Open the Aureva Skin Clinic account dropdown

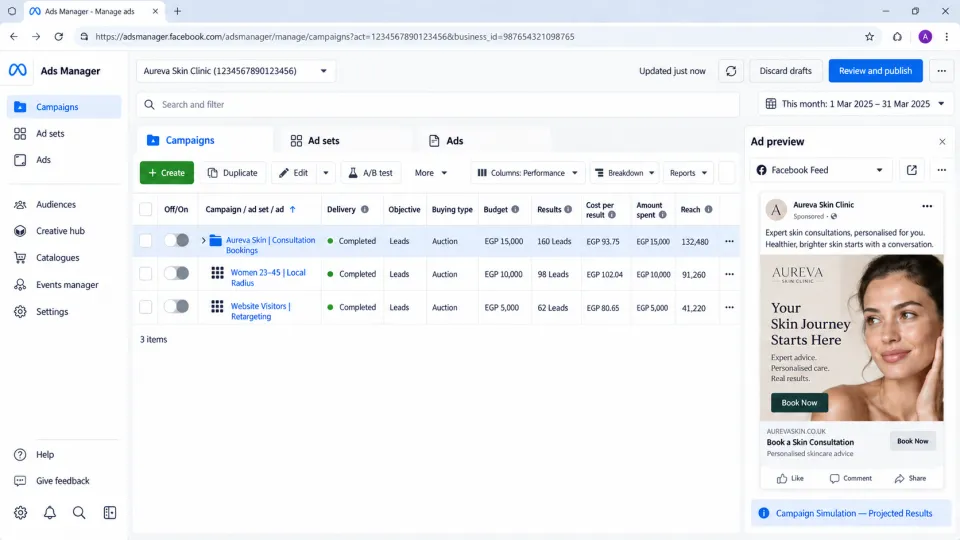click(236, 71)
